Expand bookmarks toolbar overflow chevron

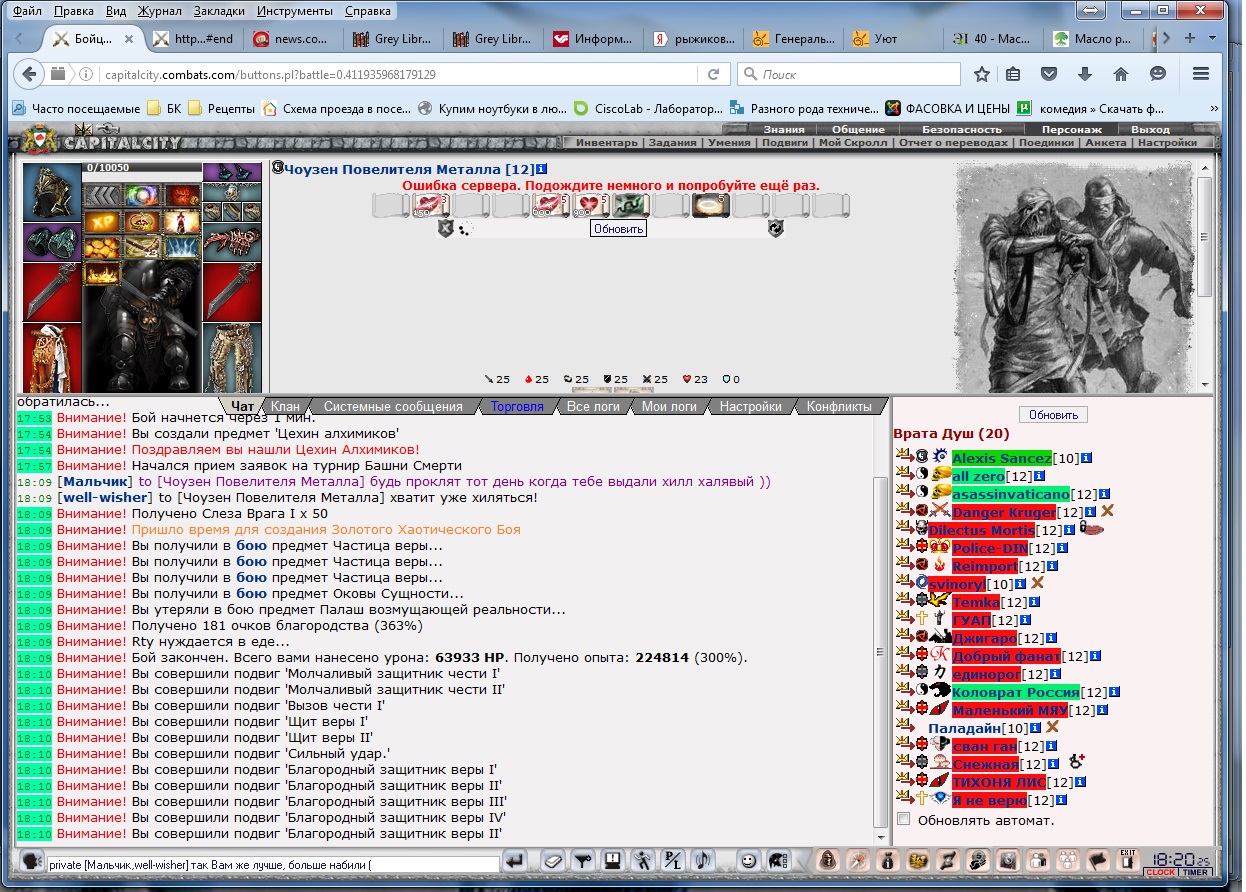coord(1213,108)
